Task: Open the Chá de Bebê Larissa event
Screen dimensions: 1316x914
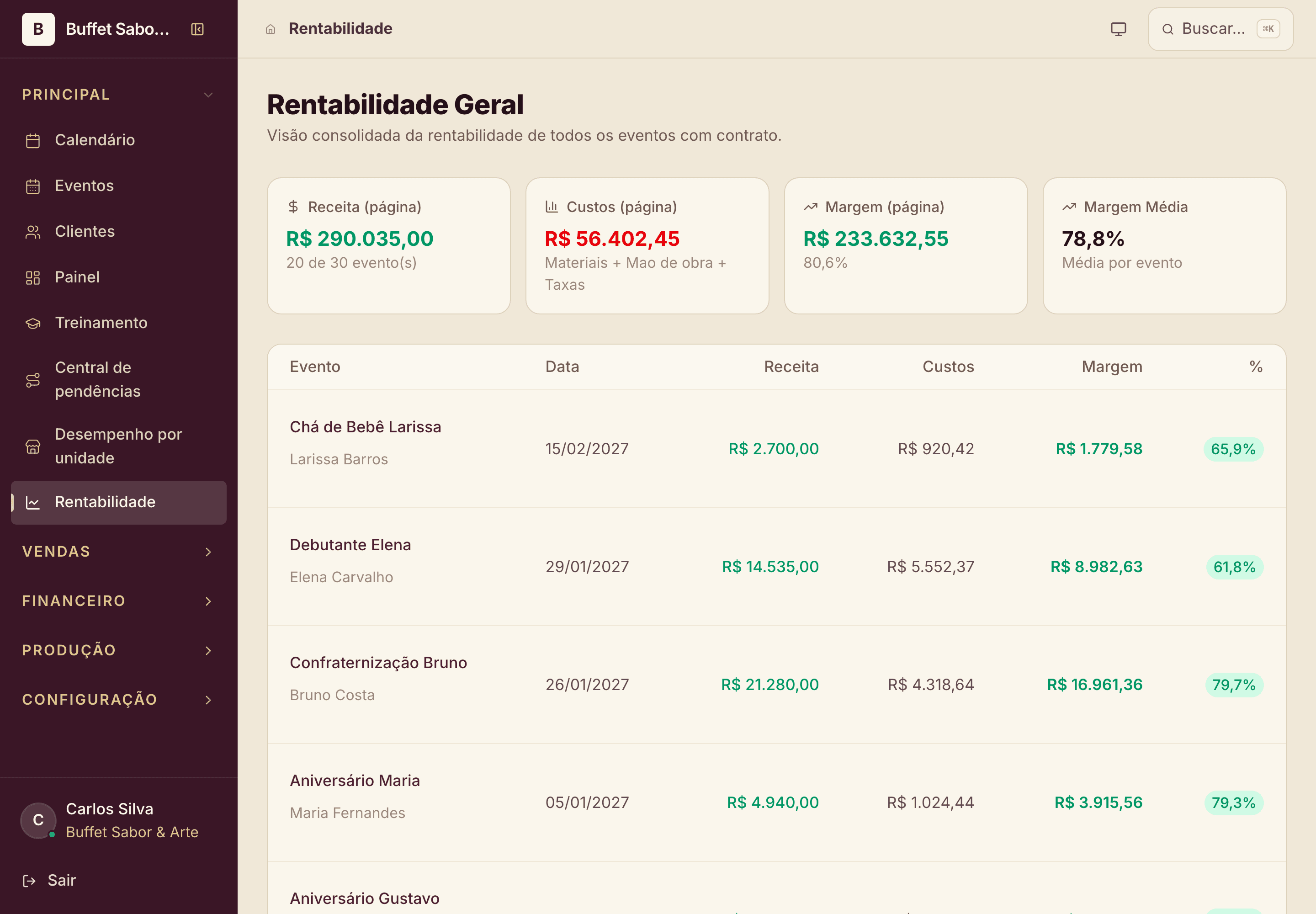Action: point(366,427)
